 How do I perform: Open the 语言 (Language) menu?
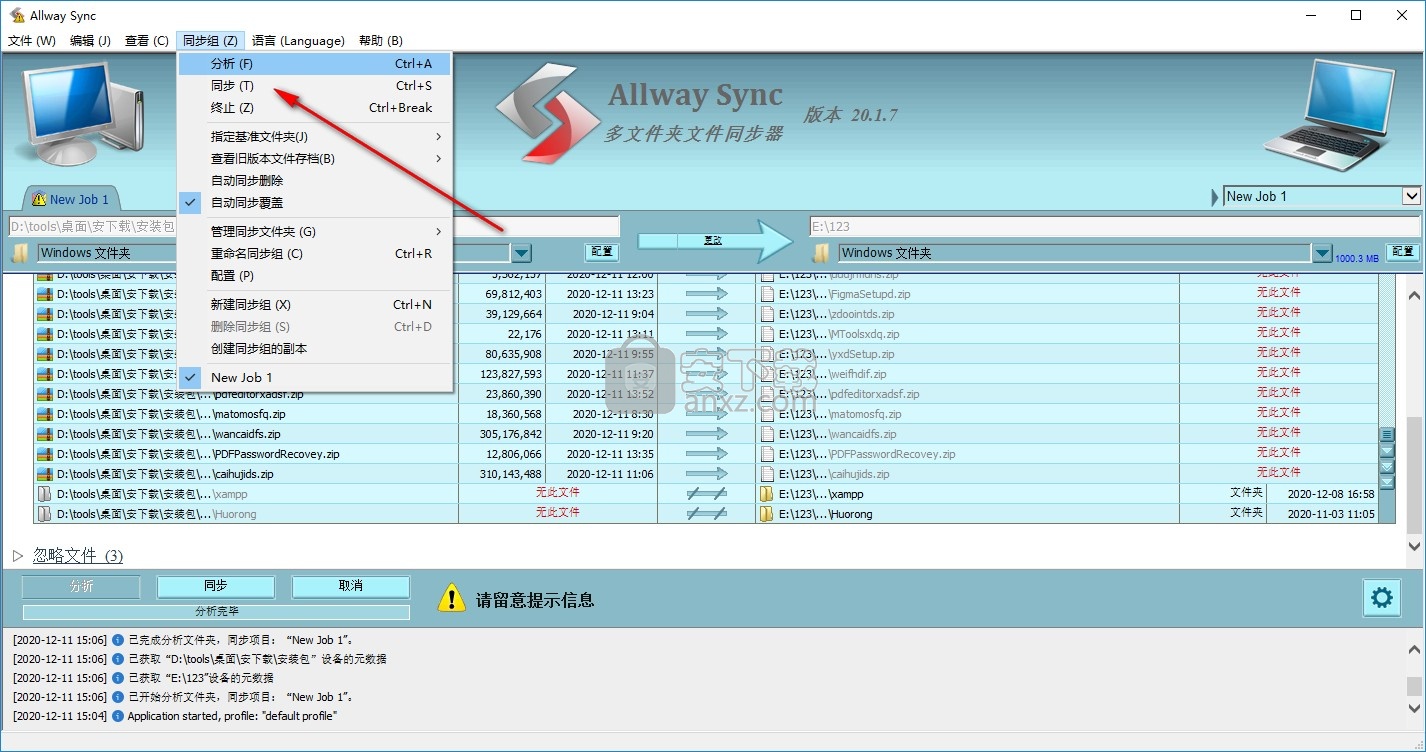point(298,41)
